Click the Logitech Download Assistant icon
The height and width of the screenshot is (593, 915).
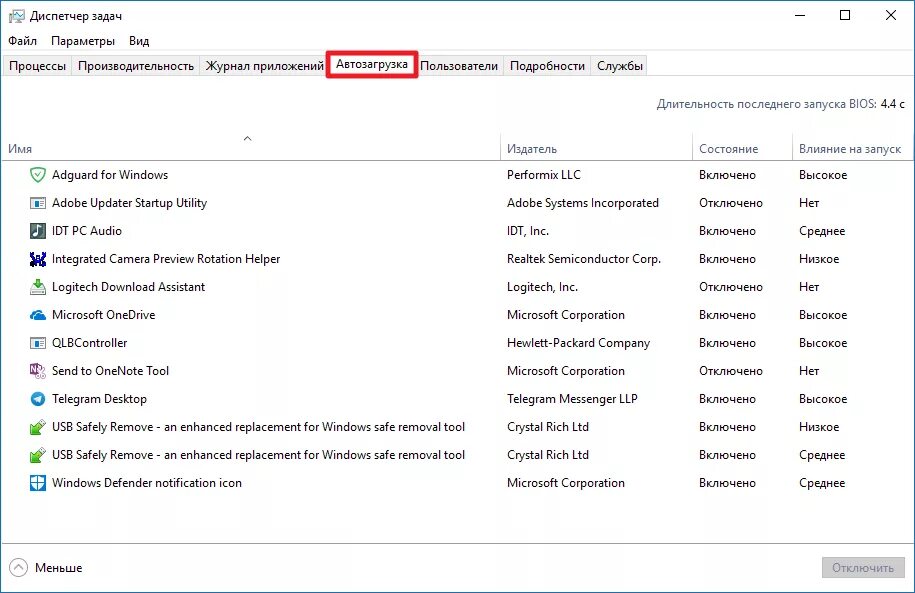click(x=38, y=287)
